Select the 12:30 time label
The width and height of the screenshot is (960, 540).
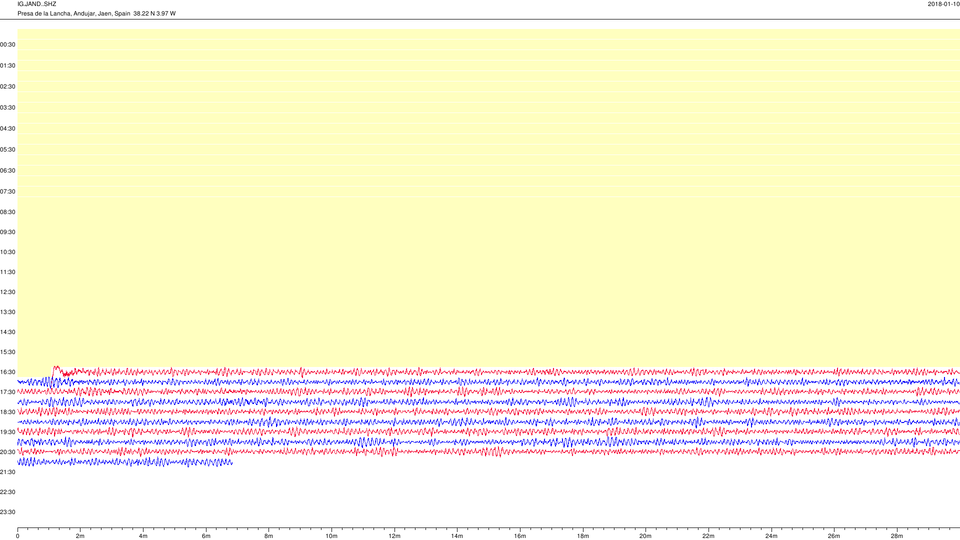click(7, 292)
